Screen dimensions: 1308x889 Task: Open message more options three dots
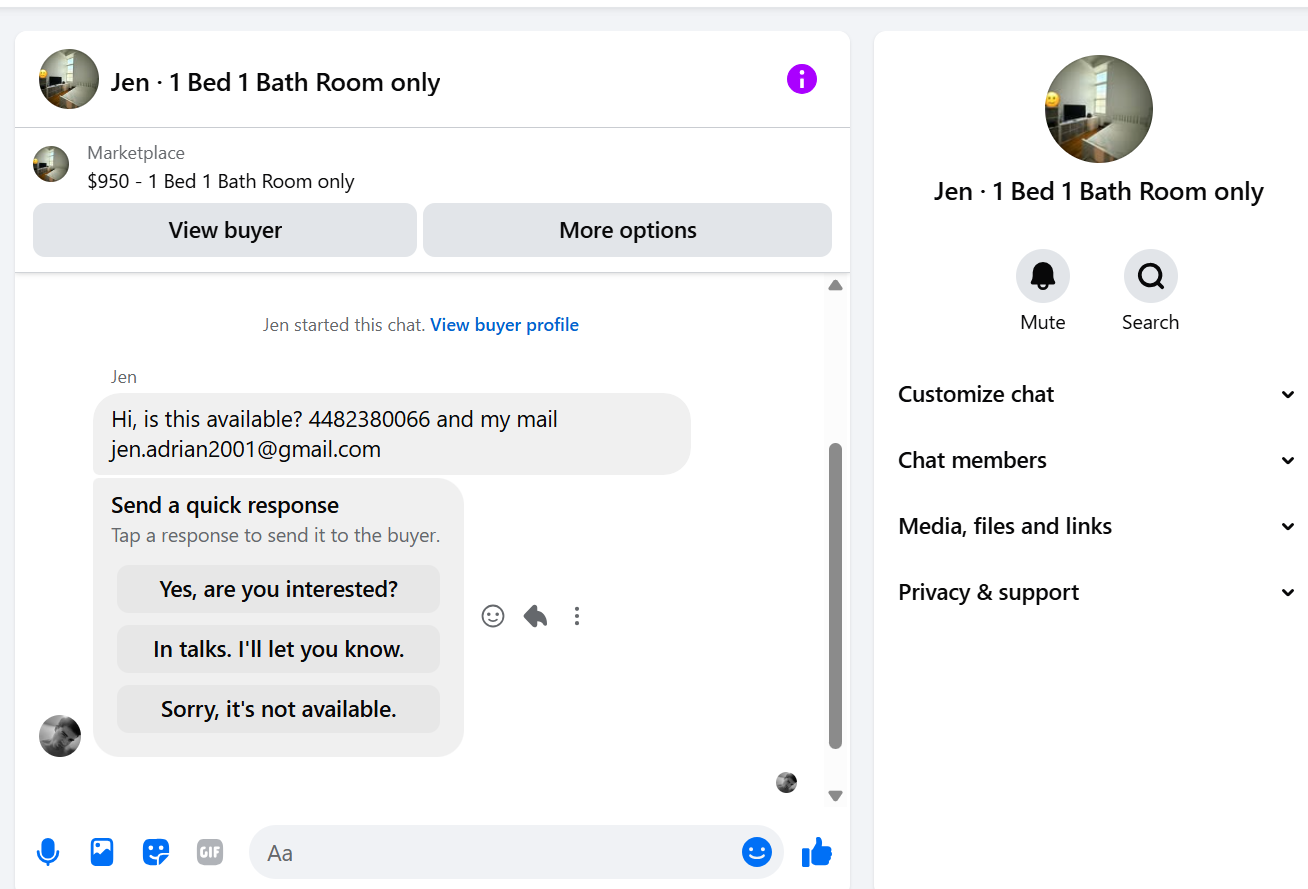click(577, 616)
